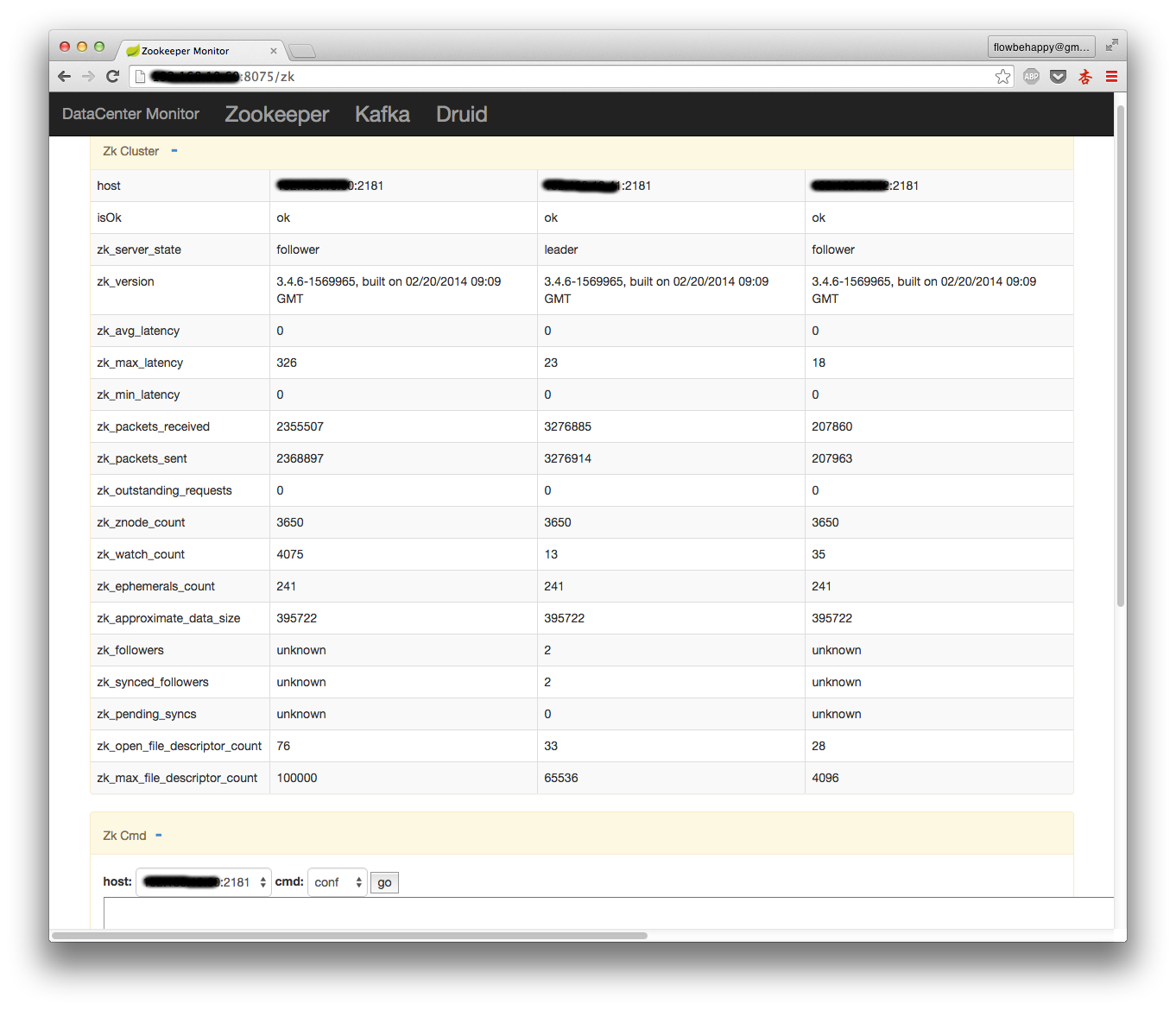Screen dimensions: 1176x1010
Task: Focus the address bar showing :8075/zk
Action: pos(570,77)
